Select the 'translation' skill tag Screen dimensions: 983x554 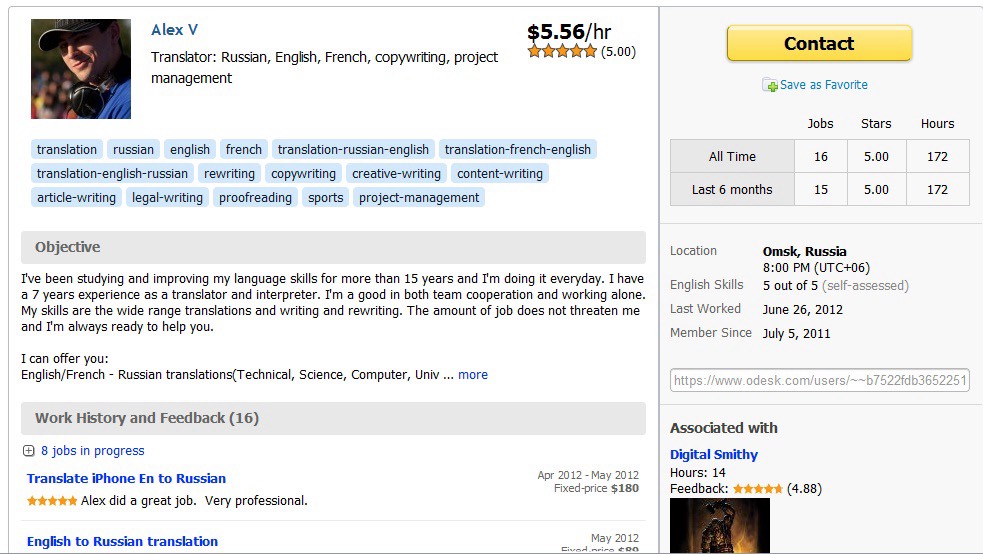coord(67,150)
